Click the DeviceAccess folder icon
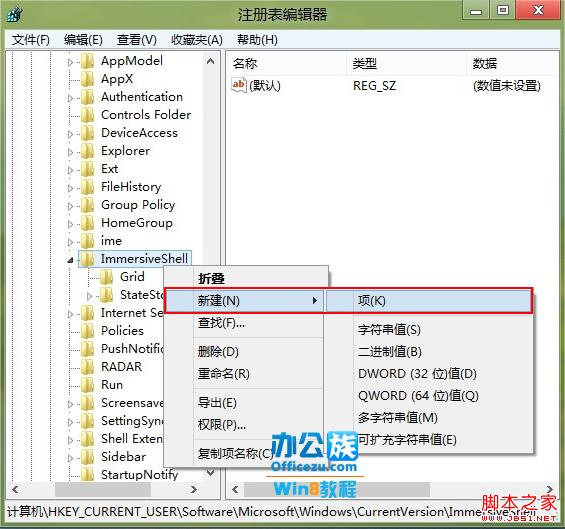The height and width of the screenshot is (529, 565). (88, 133)
